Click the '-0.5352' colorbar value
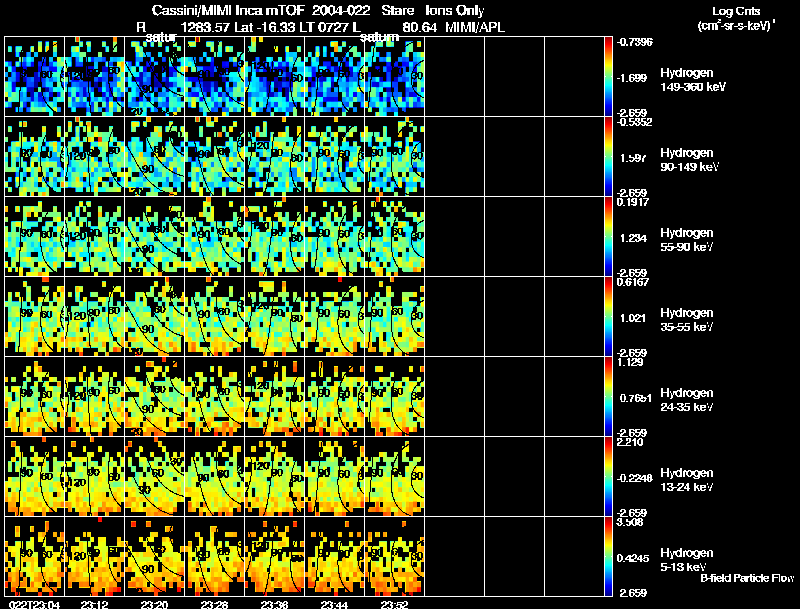 634,122
